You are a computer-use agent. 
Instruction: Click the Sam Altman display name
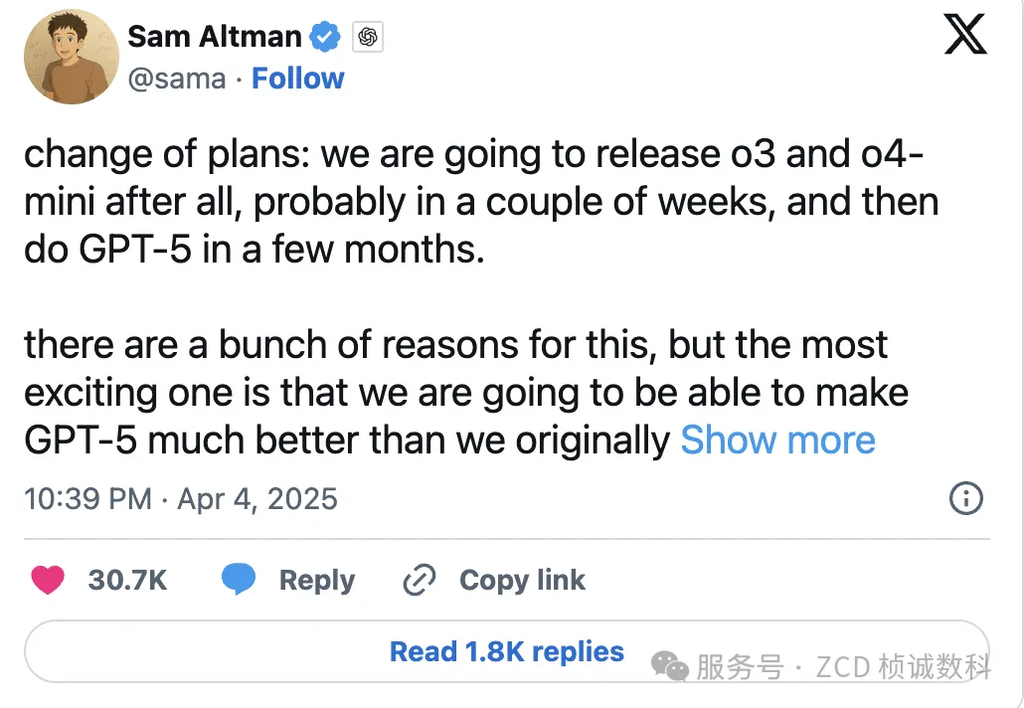(x=214, y=37)
